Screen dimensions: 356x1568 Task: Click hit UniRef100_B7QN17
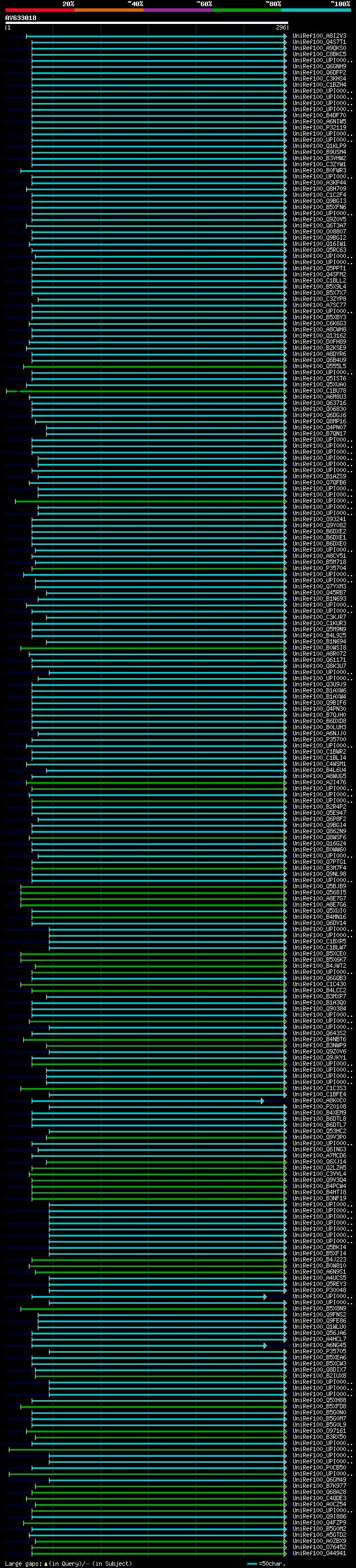319,433
